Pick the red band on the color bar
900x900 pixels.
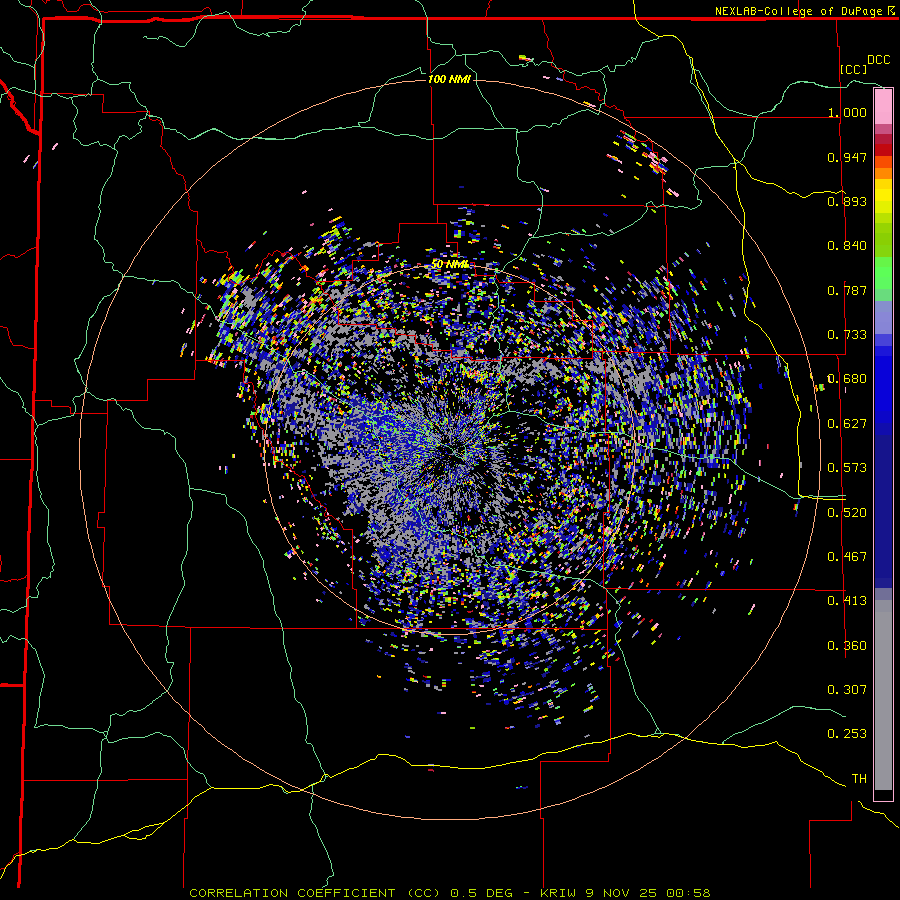[883, 150]
